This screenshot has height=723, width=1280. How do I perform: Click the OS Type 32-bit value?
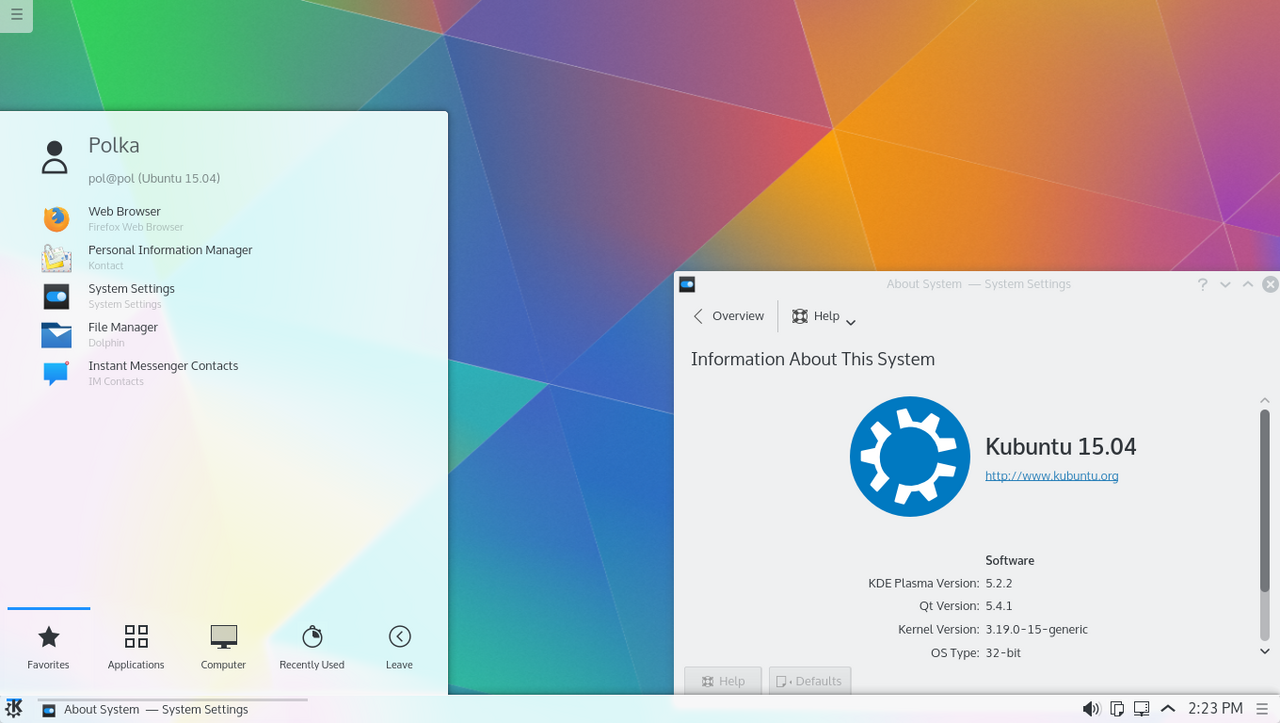[x=1003, y=653]
